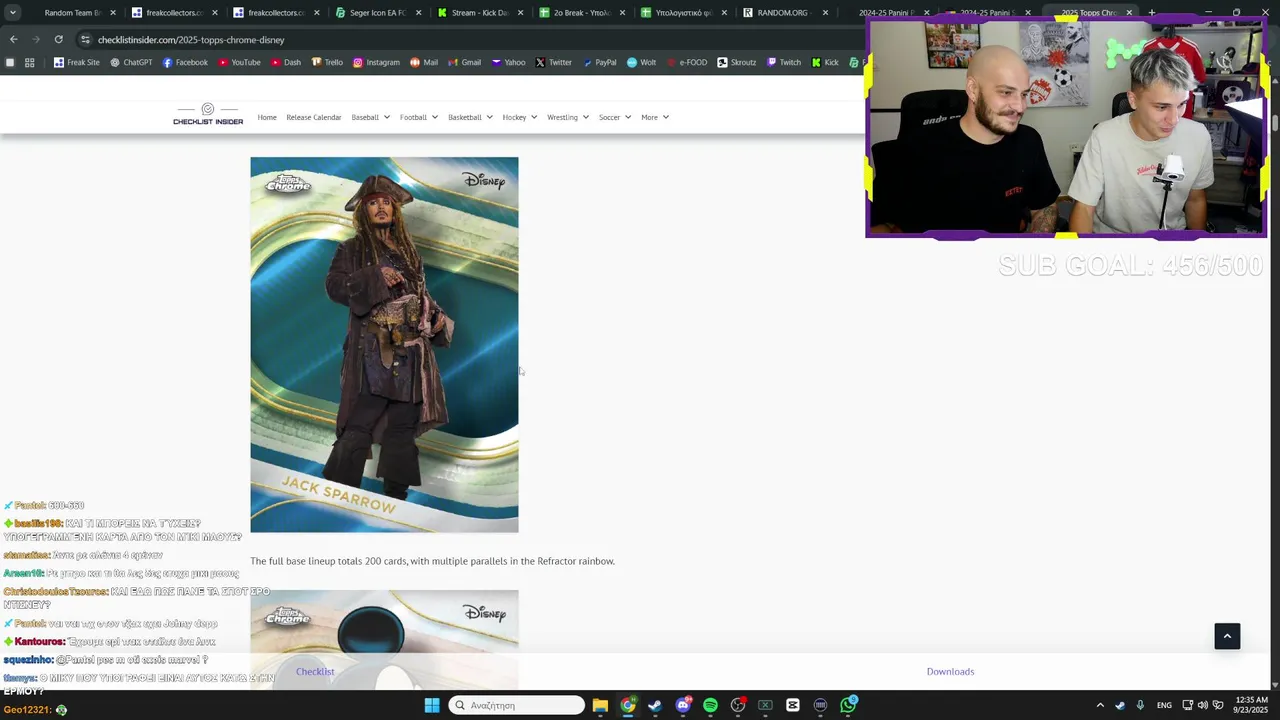Open the Windows Start menu
The width and height of the screenshot is (1280, 720).
[432, 705]
